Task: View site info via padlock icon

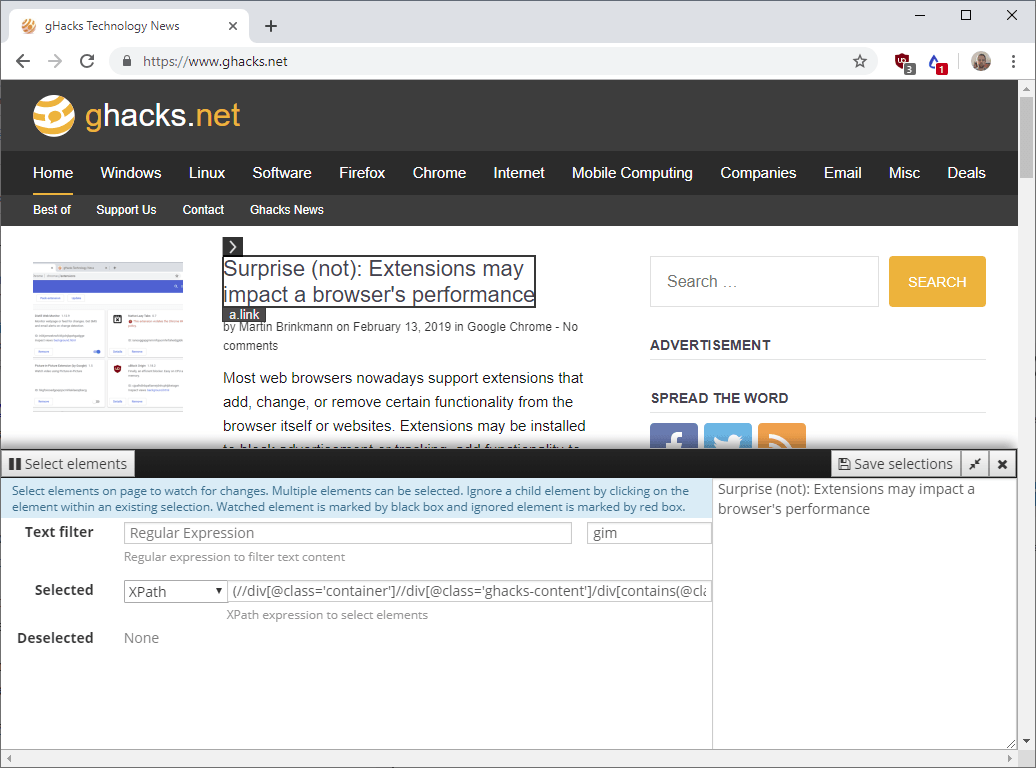Action: pyautogui.click(x=127, y=61)
